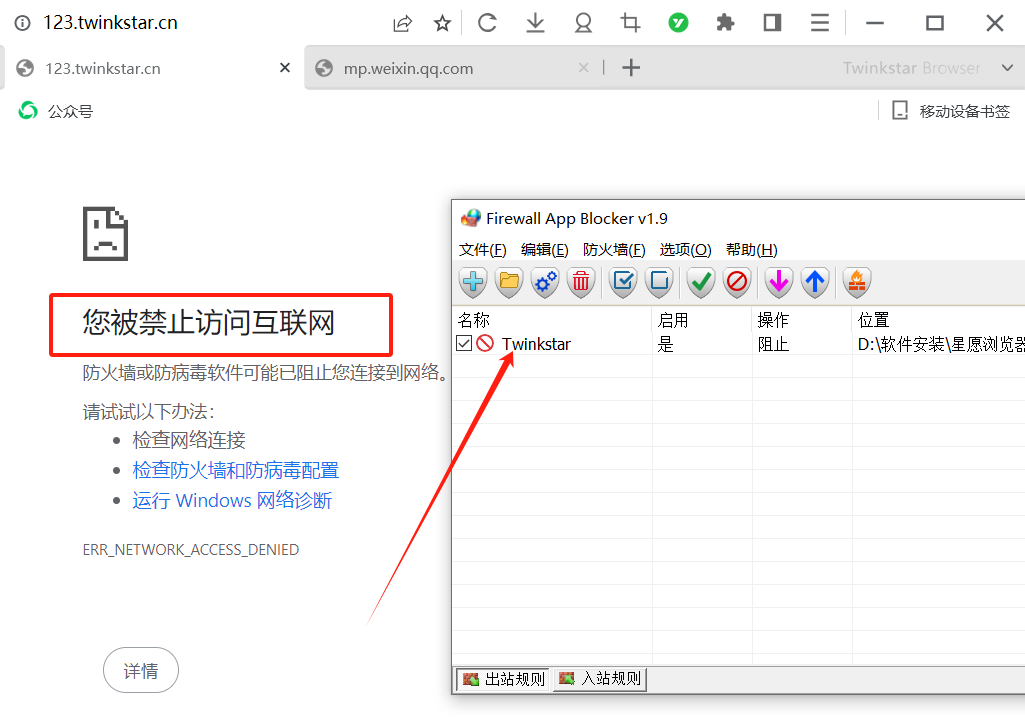Select the 出站规则 tab
Viewport: 1025px width, 720px height.
tap(503, 679)
